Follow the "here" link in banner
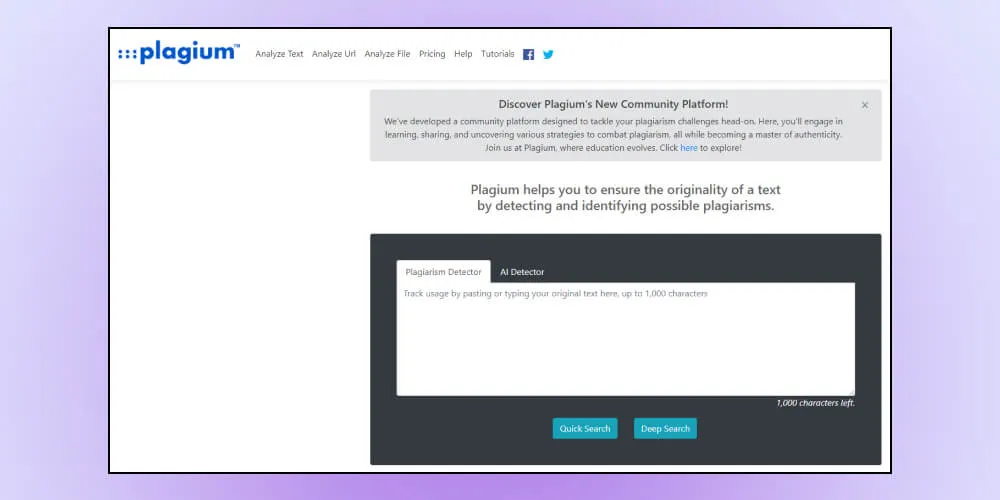 pyautogui.click(x=689, y=148)
